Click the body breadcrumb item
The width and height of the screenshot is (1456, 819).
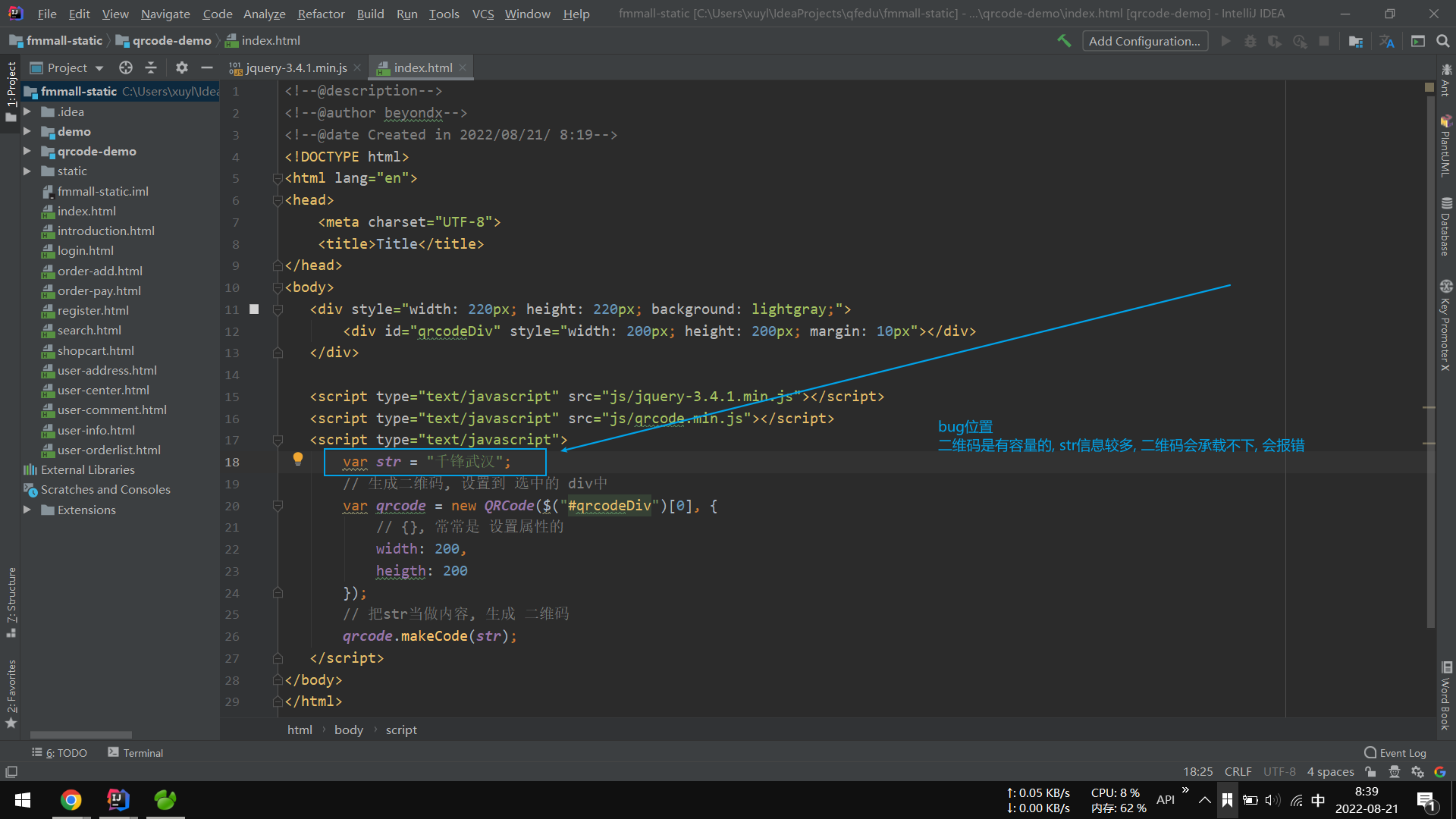point(349,730)
